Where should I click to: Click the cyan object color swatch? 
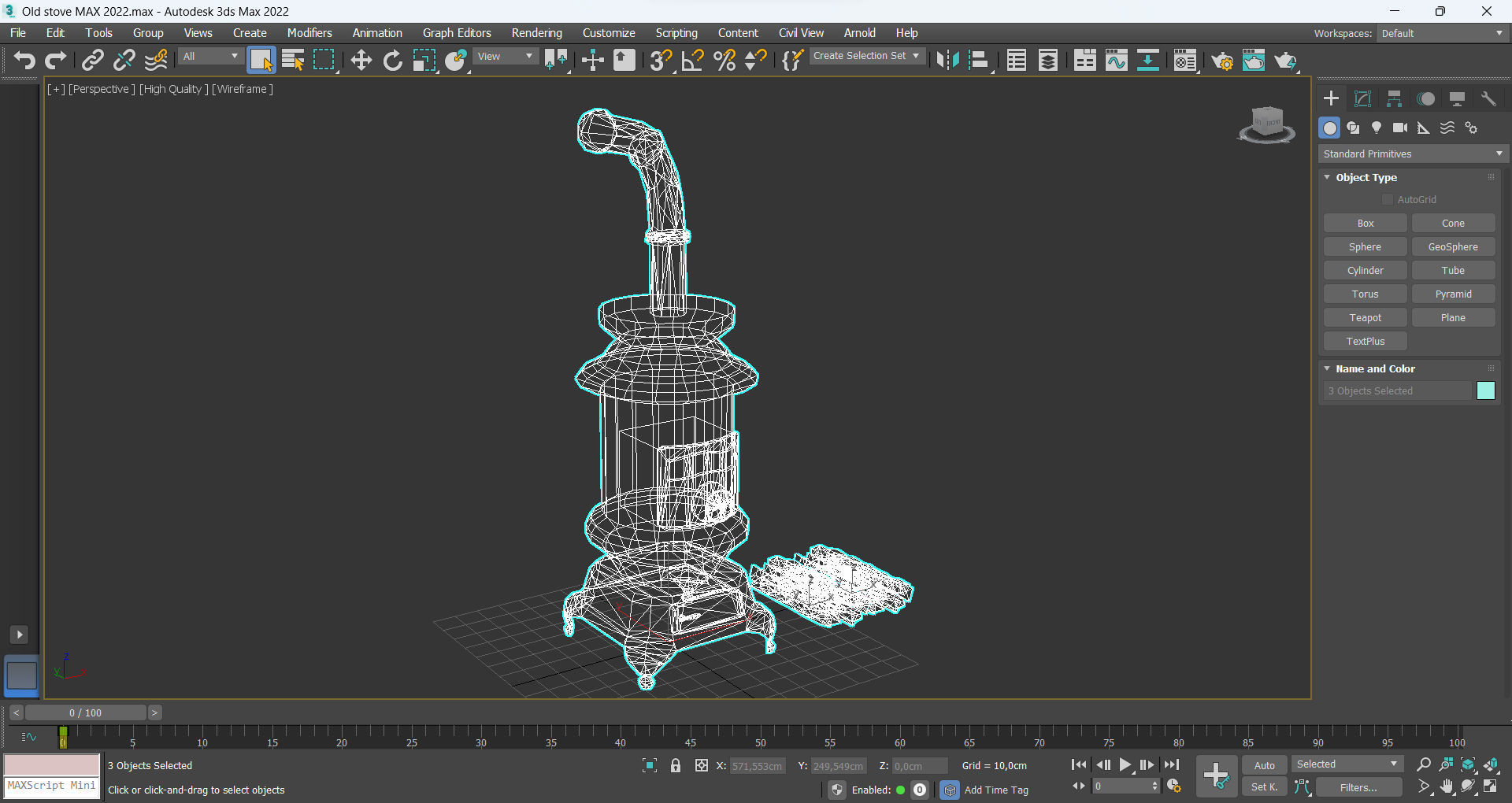1485,390
